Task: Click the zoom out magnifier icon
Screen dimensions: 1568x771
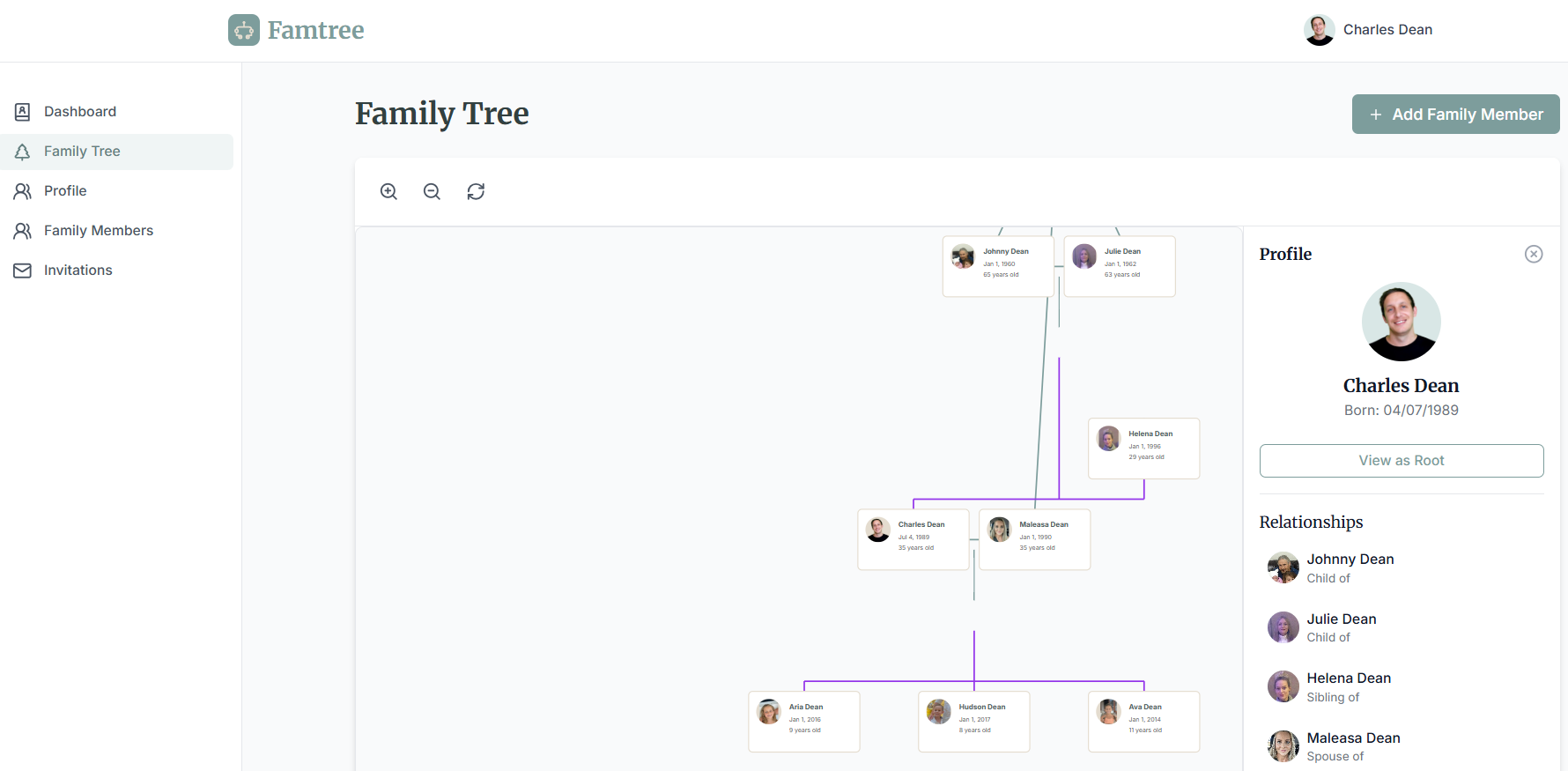Action: 432,191
